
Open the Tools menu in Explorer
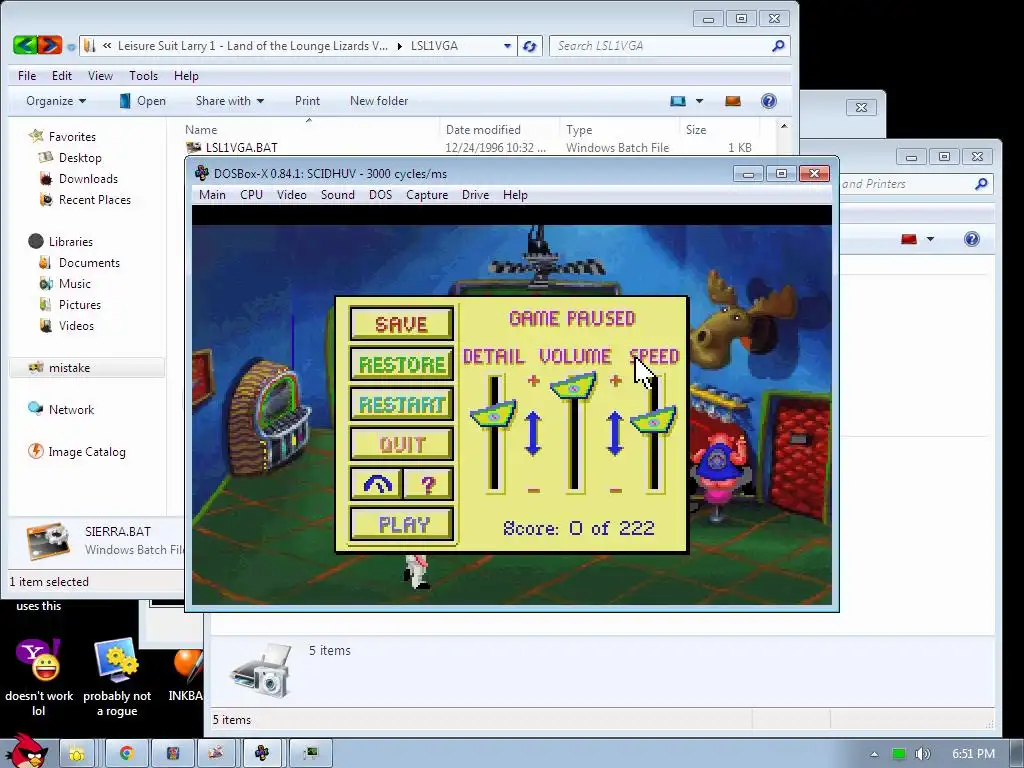point(144,76)
